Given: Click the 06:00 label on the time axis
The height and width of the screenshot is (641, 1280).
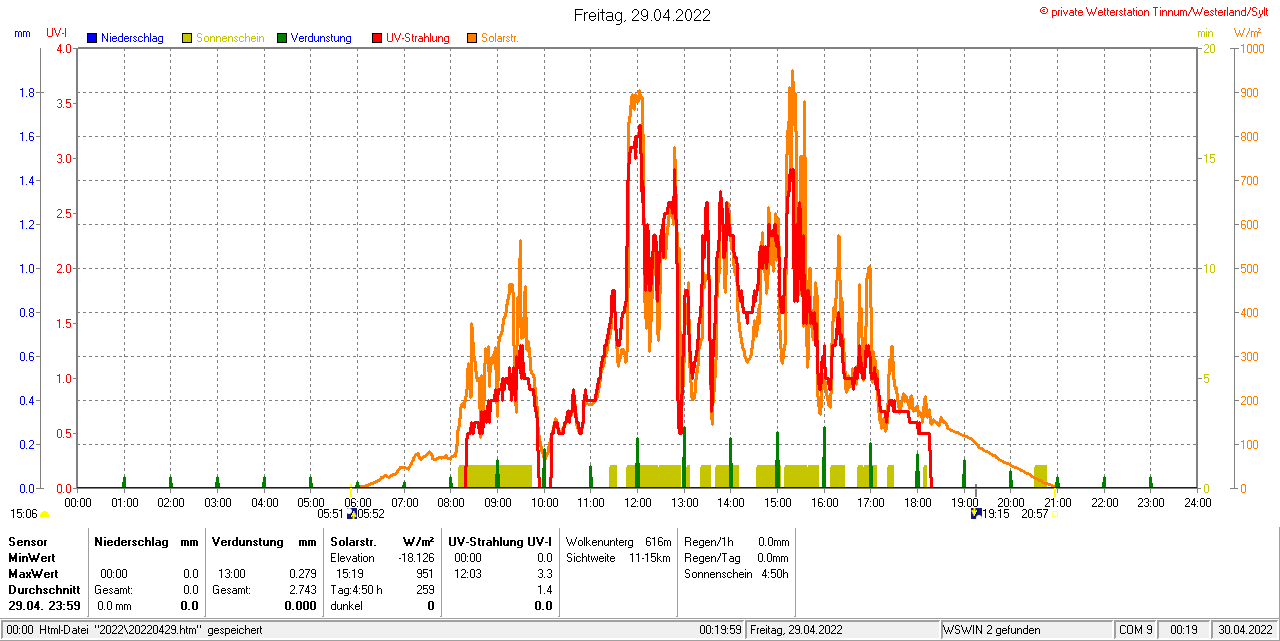Looking at the screenshot, I should click(x=357, y=502).
